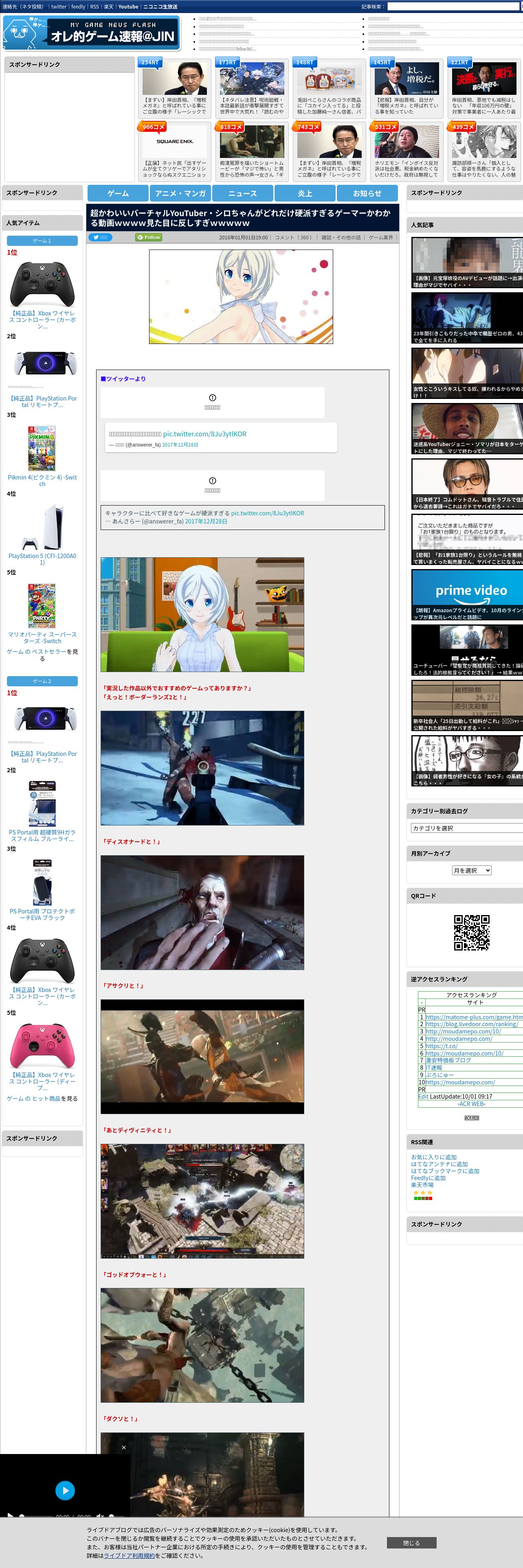Click the Edit link in access ranking
Image resolution: width=523 pixels, height=1568 pixels.
click(423, 1096)
